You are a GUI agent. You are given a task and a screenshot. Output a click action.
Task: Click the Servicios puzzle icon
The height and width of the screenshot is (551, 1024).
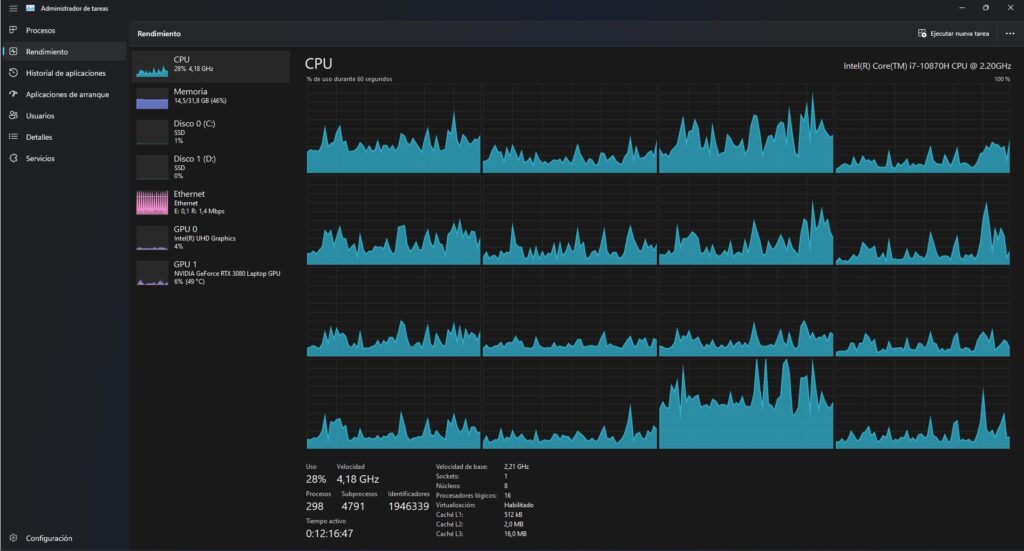tap(13, 158)
